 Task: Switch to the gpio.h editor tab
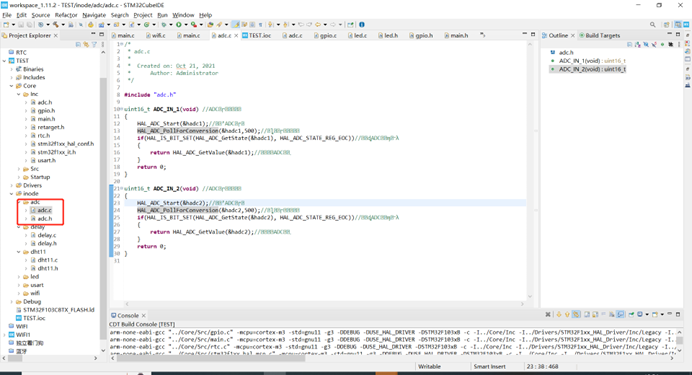tap(421, 35)
